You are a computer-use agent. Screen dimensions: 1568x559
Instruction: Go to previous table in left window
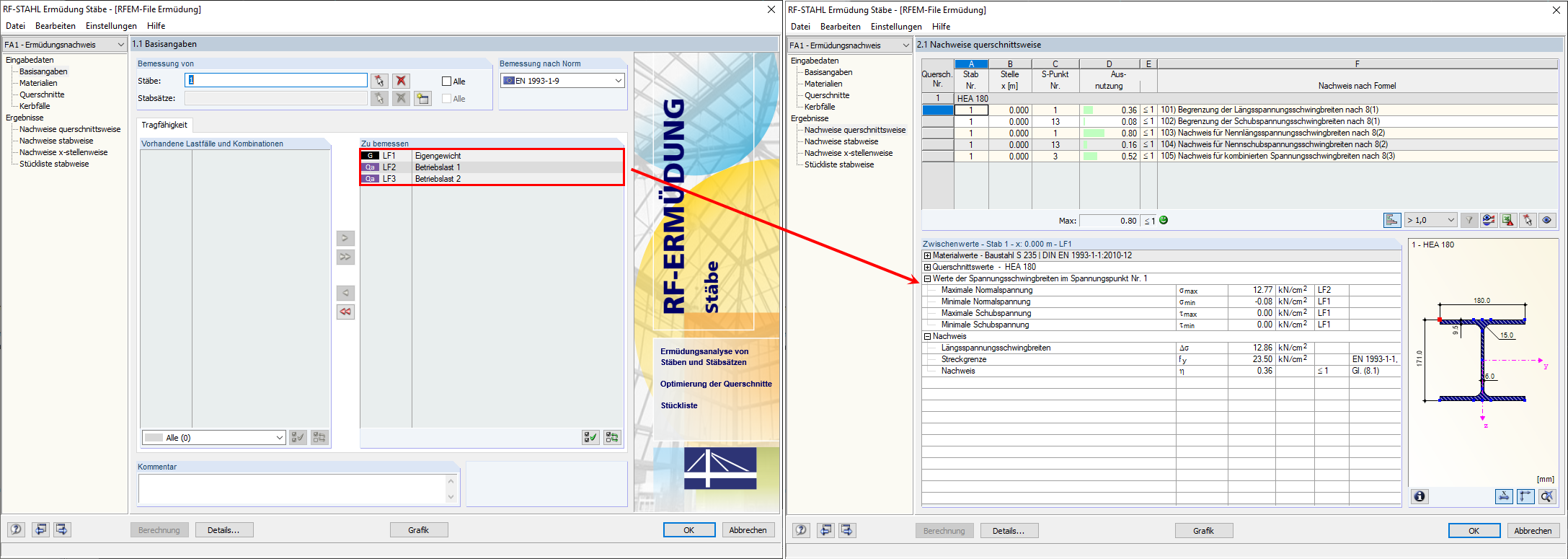[x=41, y=529]
